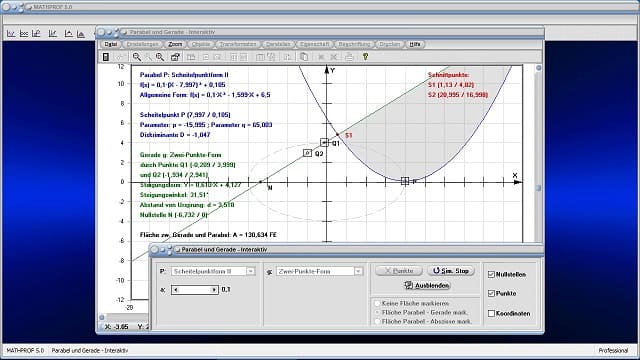Image resolution: width=640 pixels, height=360 pixels.
Task: Open the properties icon beside the zoom tools
Action: point(175,57)
